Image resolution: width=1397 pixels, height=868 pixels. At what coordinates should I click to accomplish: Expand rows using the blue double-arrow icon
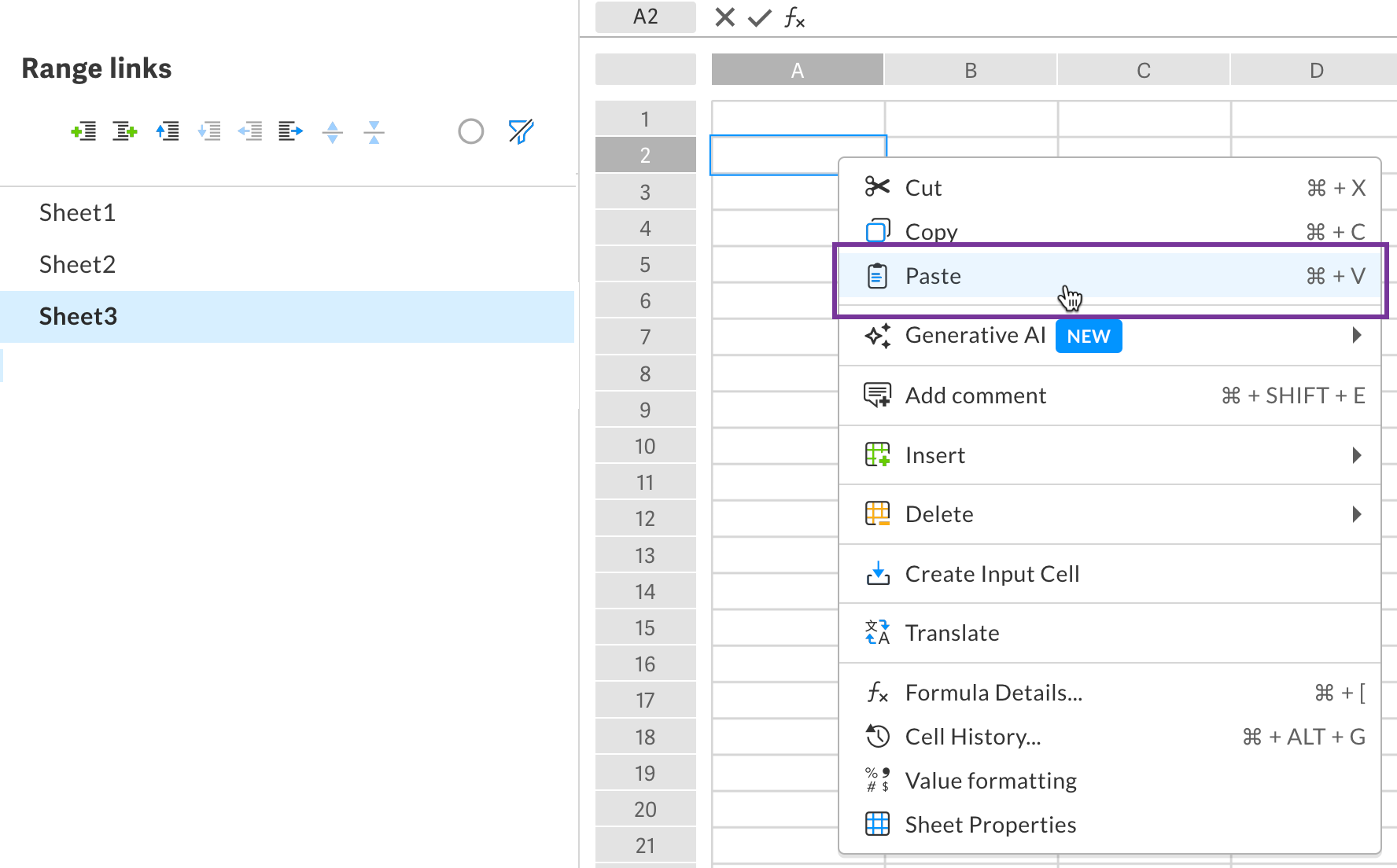tap(332, 131)
